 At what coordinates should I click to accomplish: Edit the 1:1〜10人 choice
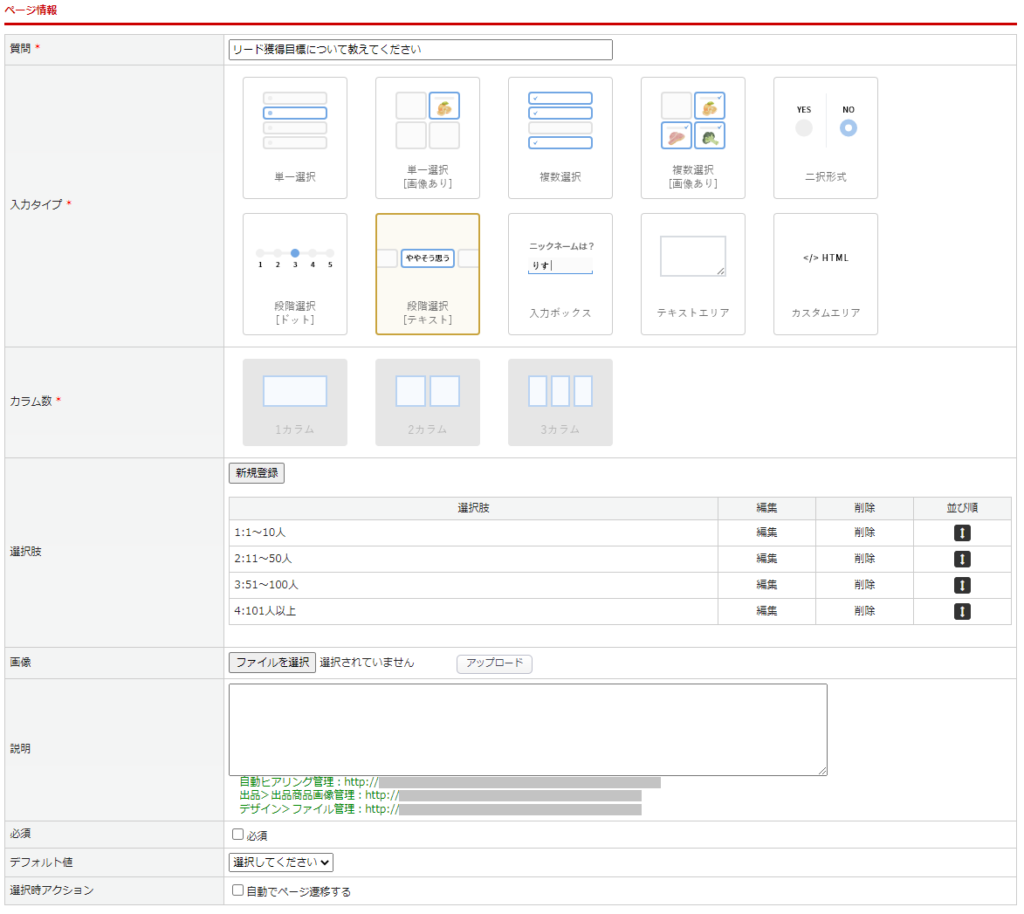(x=766, y=533)
